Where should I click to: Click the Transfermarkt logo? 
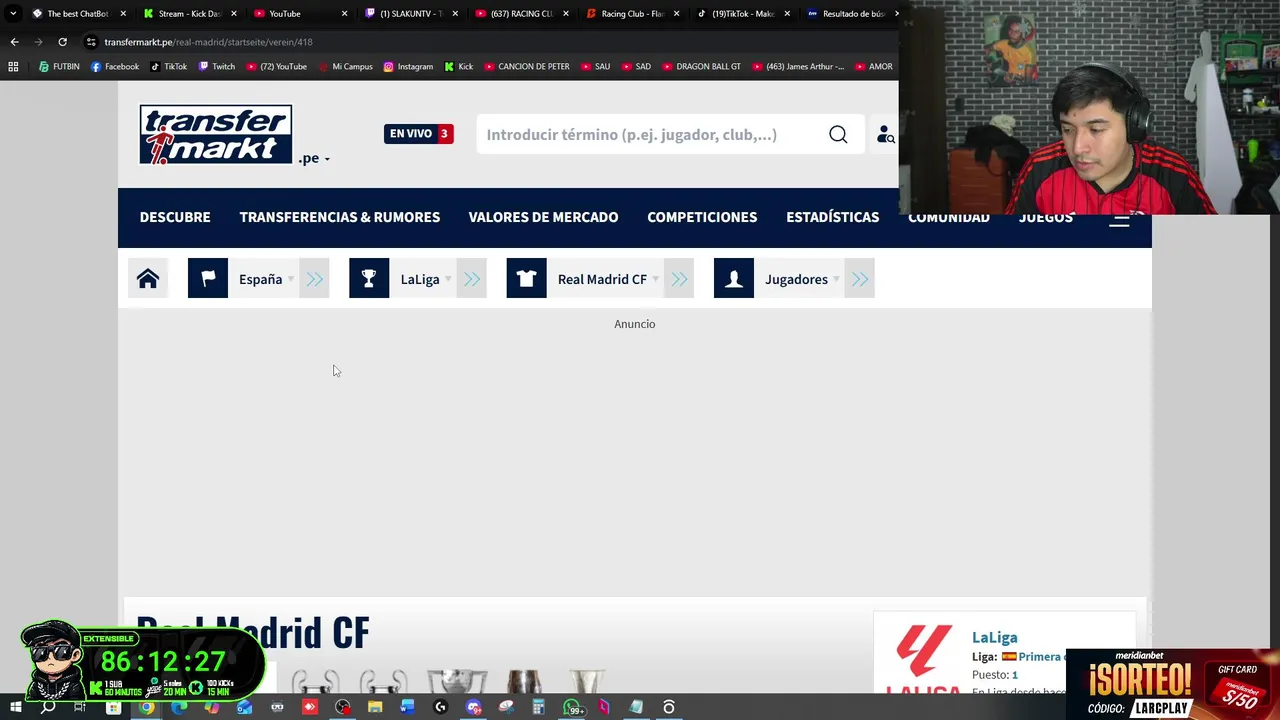click(216, 134)
